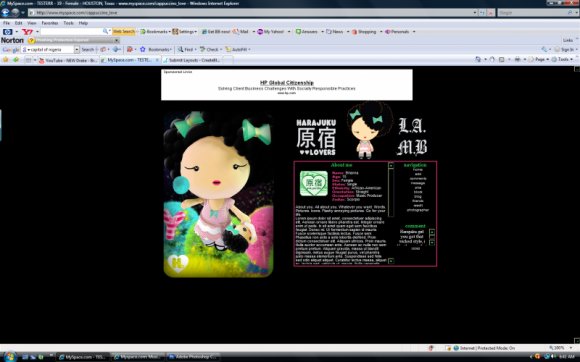Click the HP Global Citizenship ad link
The width and height of the screenshot is (580, 362).
tap(287, 83)
